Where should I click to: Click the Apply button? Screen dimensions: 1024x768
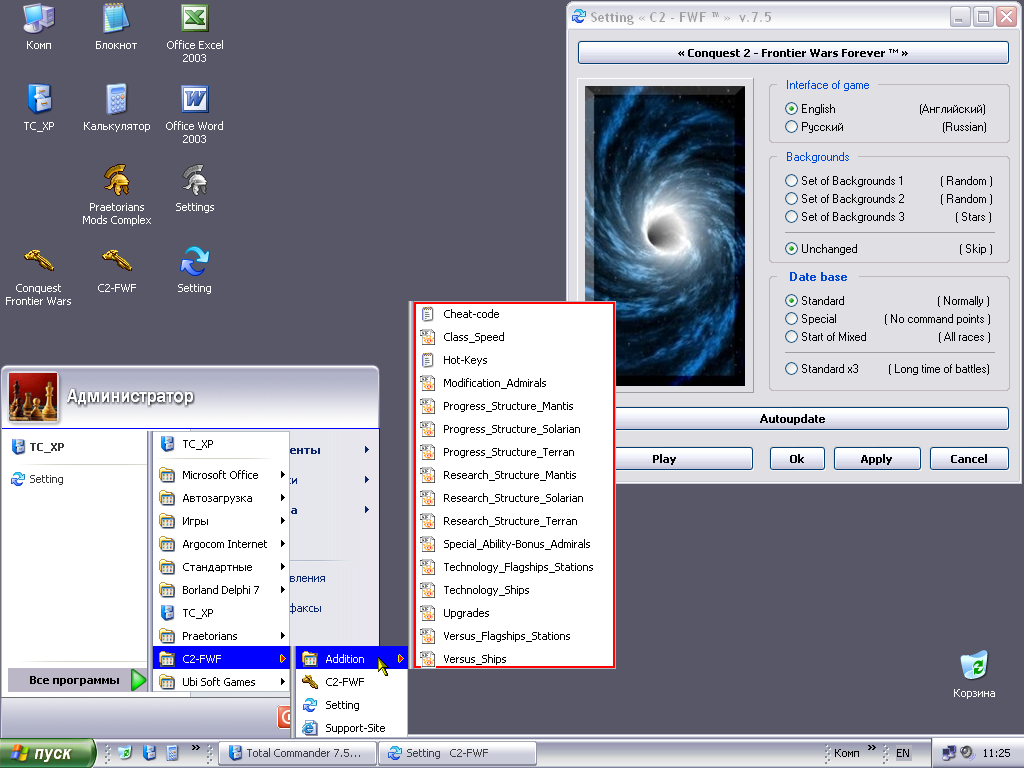coord(876,458)
